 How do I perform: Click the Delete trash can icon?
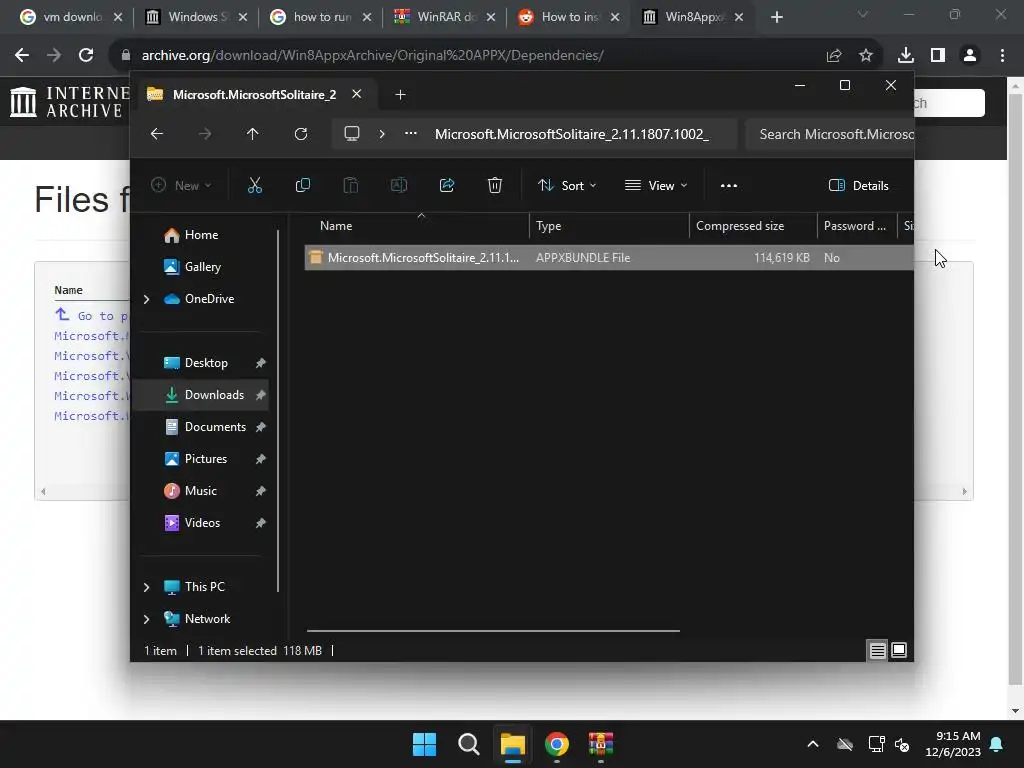click(495, 185)
